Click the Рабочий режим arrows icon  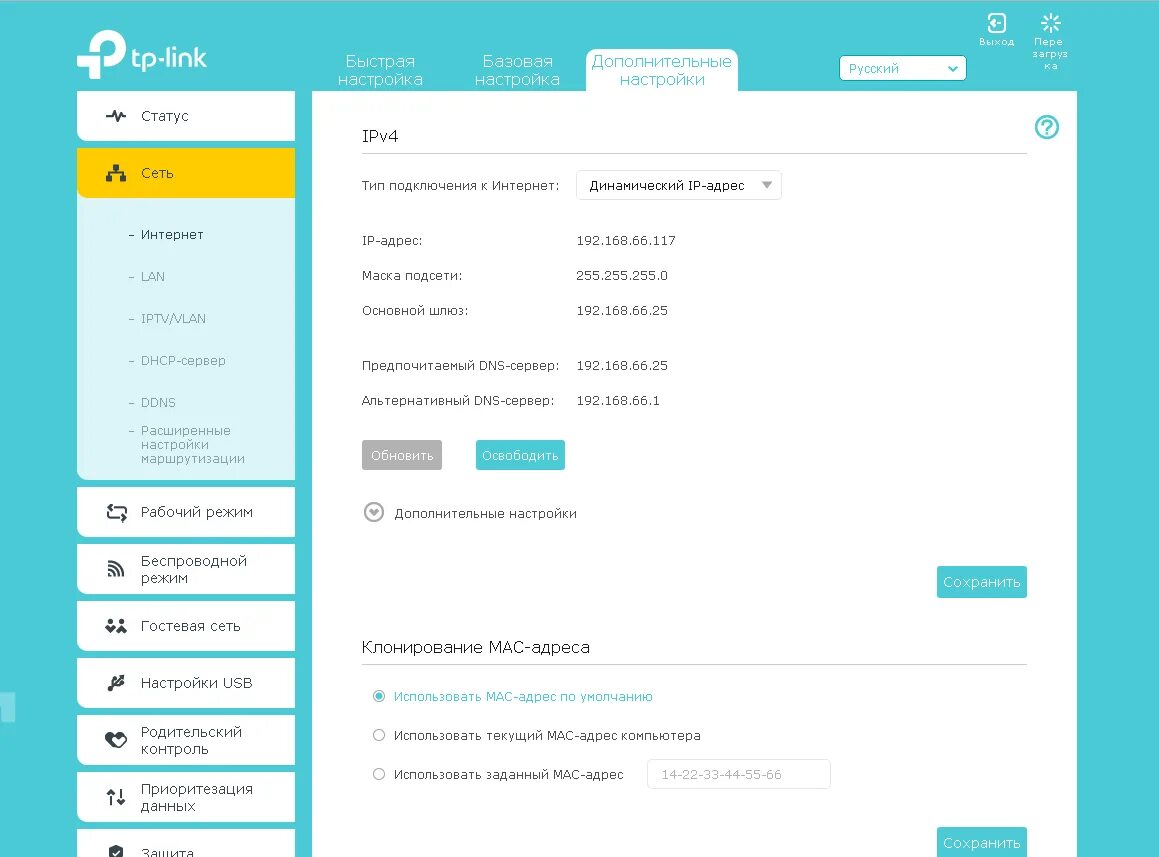(117, 512)
